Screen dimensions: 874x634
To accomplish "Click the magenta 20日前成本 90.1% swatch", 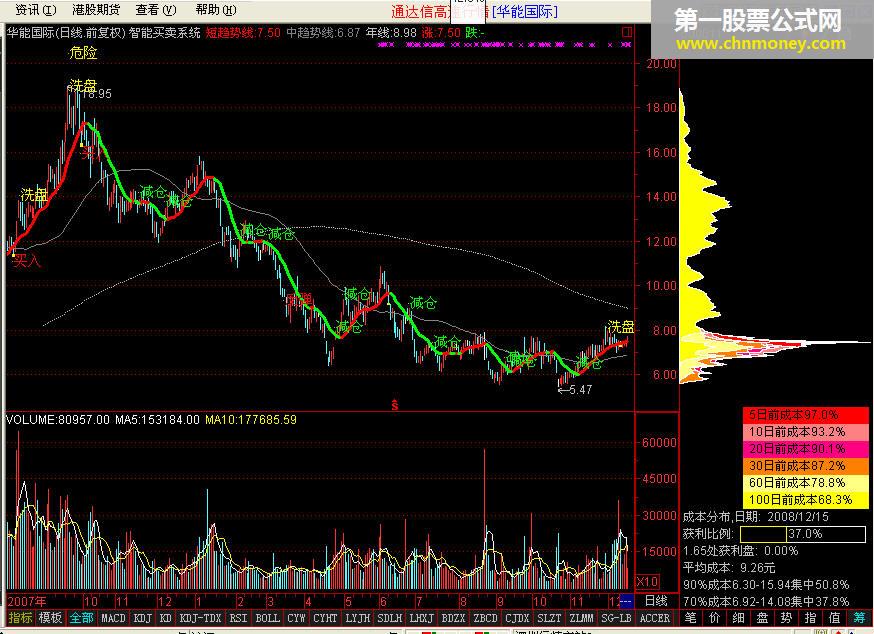I will tap(805, 449).
